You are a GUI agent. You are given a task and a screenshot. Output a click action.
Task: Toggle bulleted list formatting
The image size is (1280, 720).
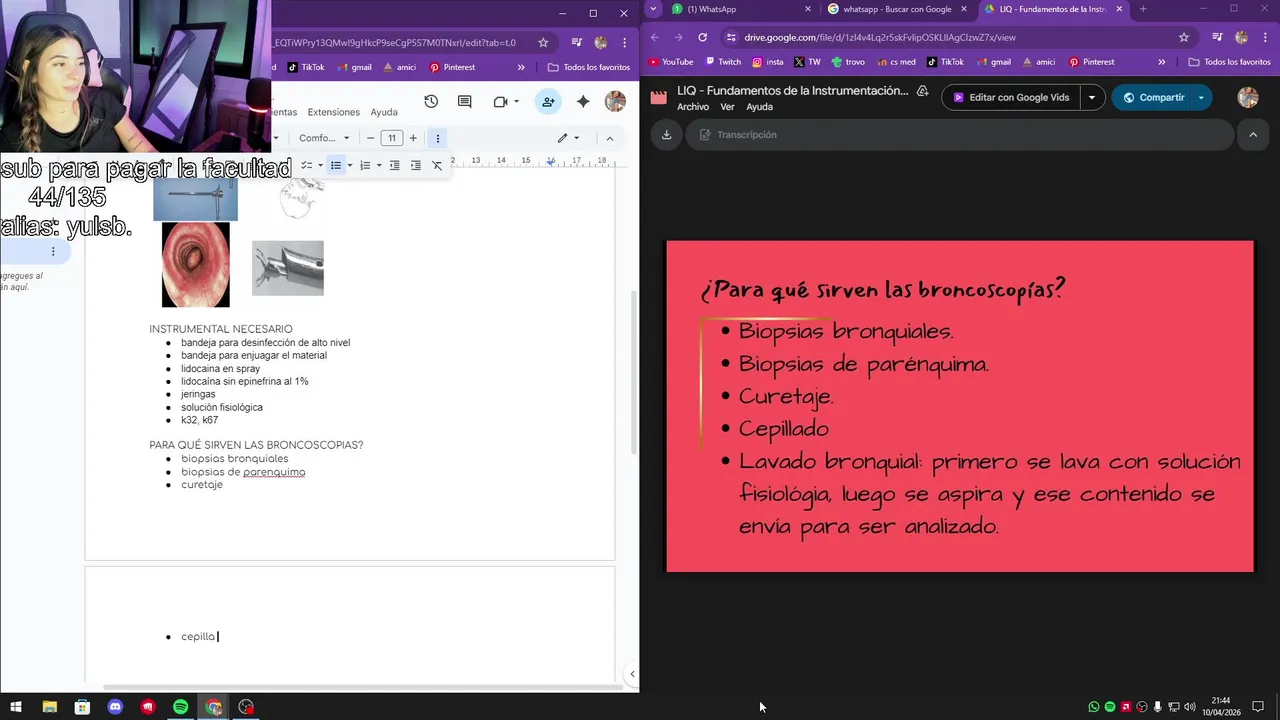pos(336,165)
